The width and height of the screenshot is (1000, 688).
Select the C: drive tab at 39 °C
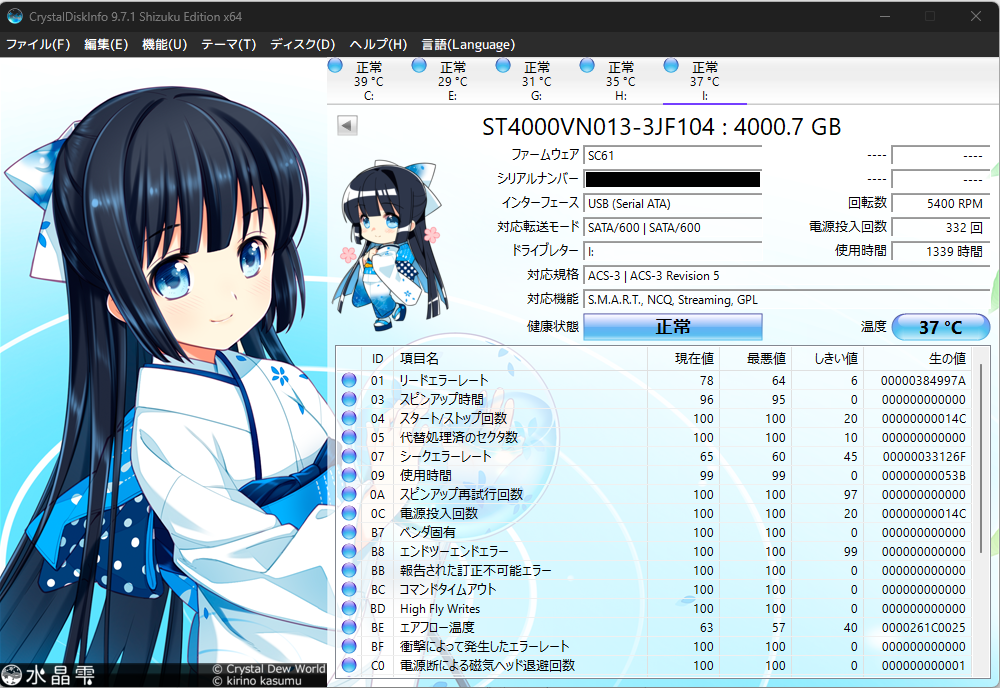[x=368, y=80]
